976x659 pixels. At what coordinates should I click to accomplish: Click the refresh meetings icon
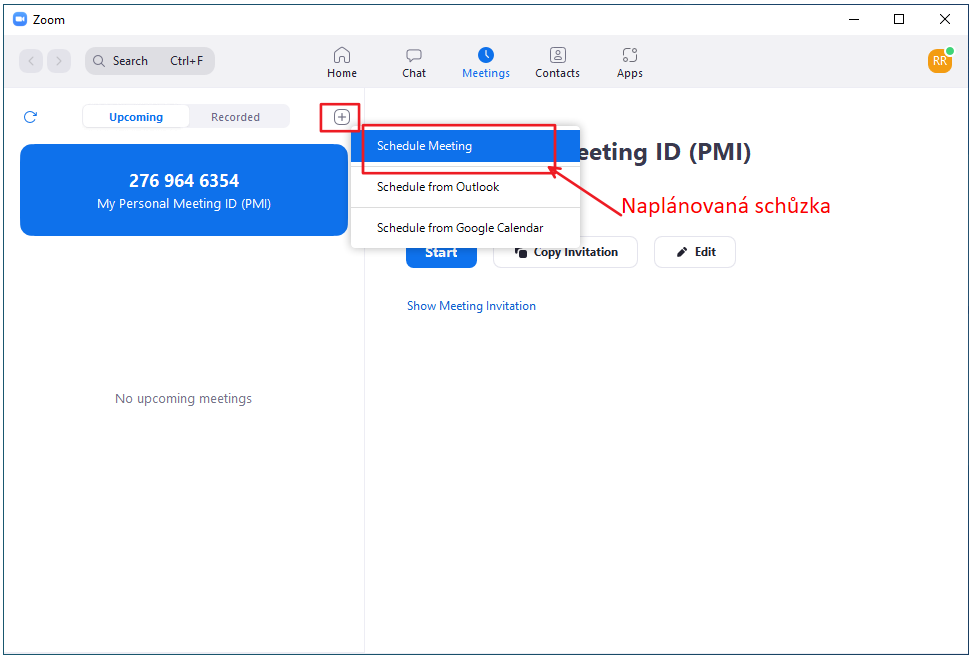point(30,117)
